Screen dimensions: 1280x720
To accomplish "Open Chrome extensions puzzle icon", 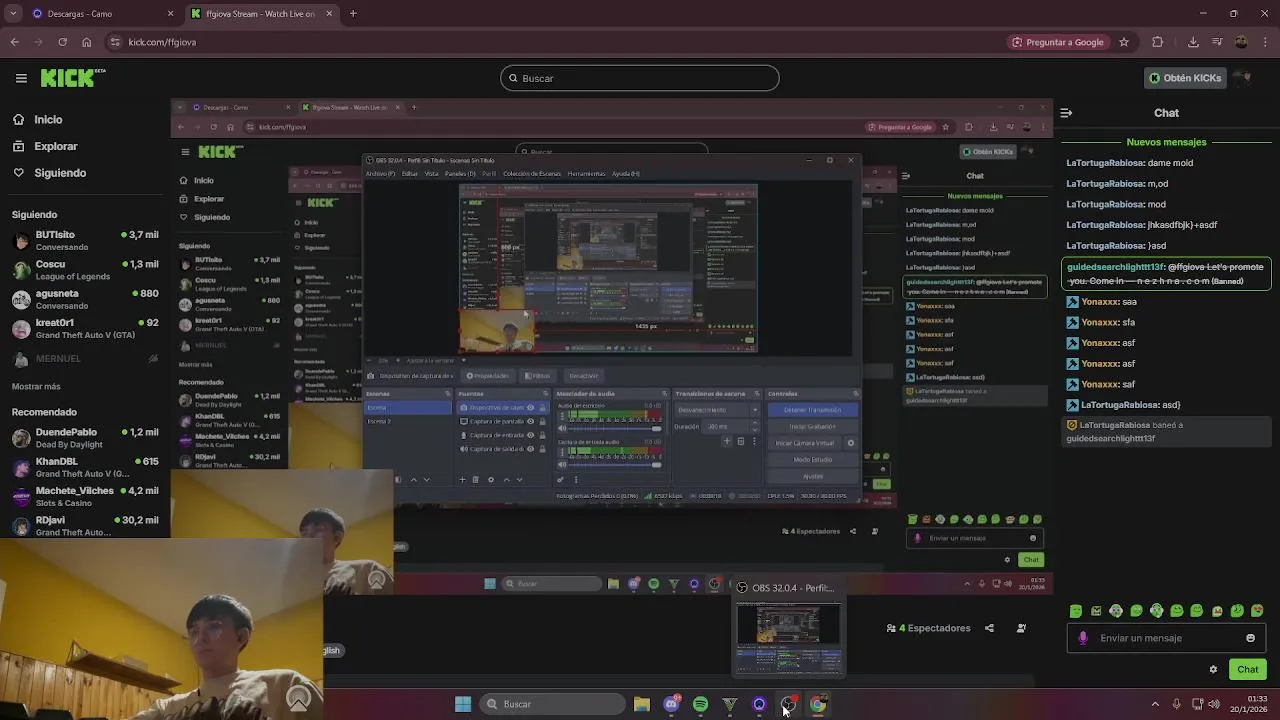I will 1157,42.
